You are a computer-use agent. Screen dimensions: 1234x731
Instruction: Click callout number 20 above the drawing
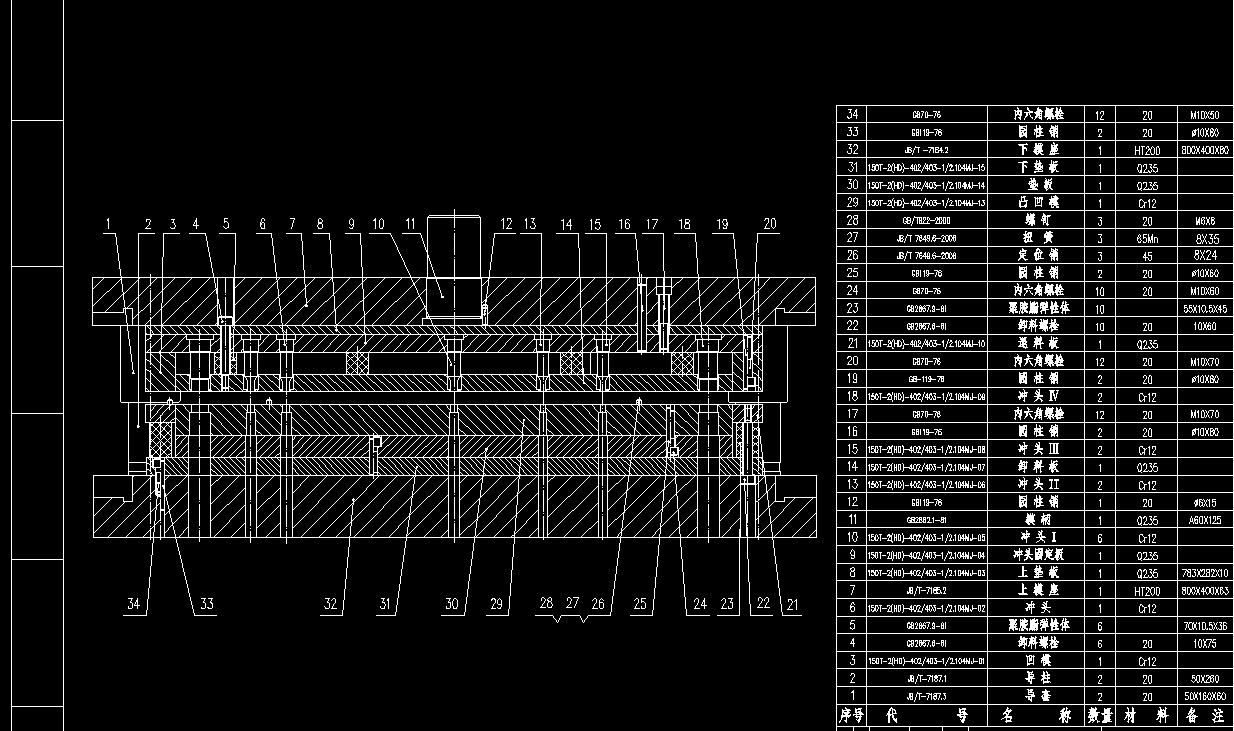tap(769, 224)
